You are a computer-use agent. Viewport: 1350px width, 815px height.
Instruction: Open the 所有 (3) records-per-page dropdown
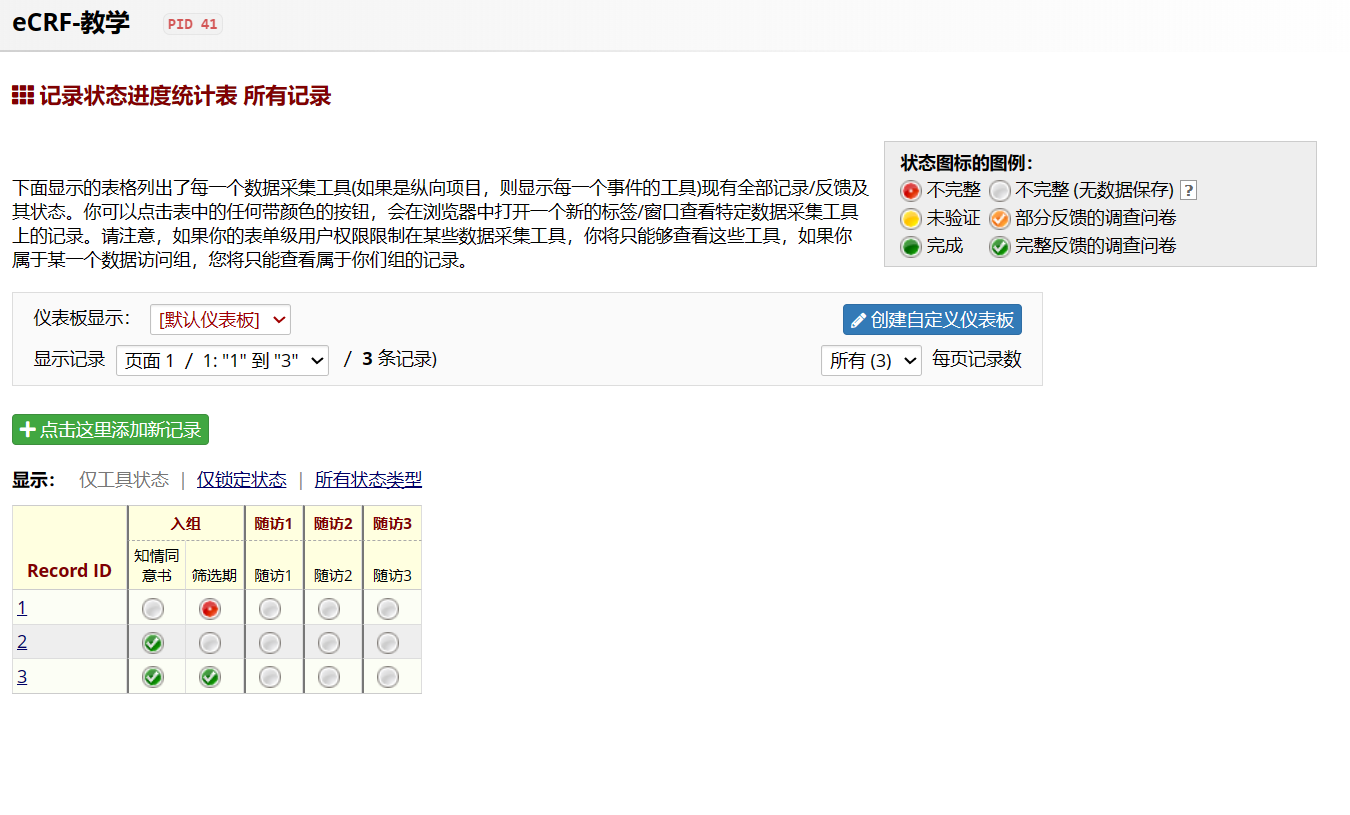[871, 360]
